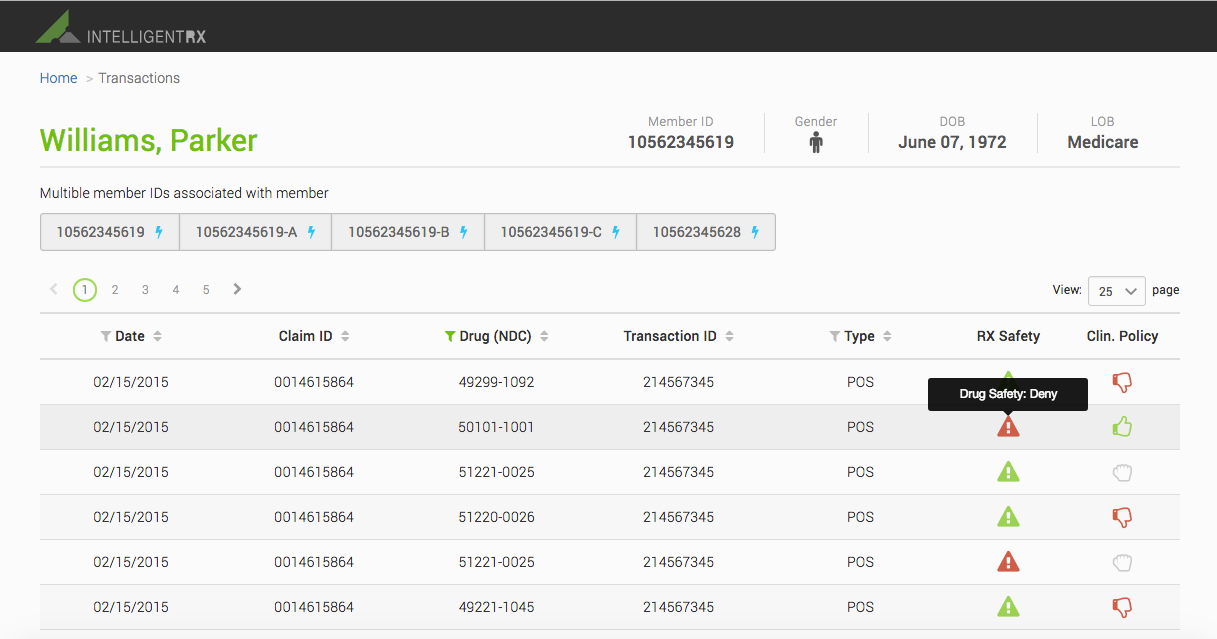Sort by the Claim ID column arrows
This screenshot has width=1217, height=639.
tap(345, 337)
